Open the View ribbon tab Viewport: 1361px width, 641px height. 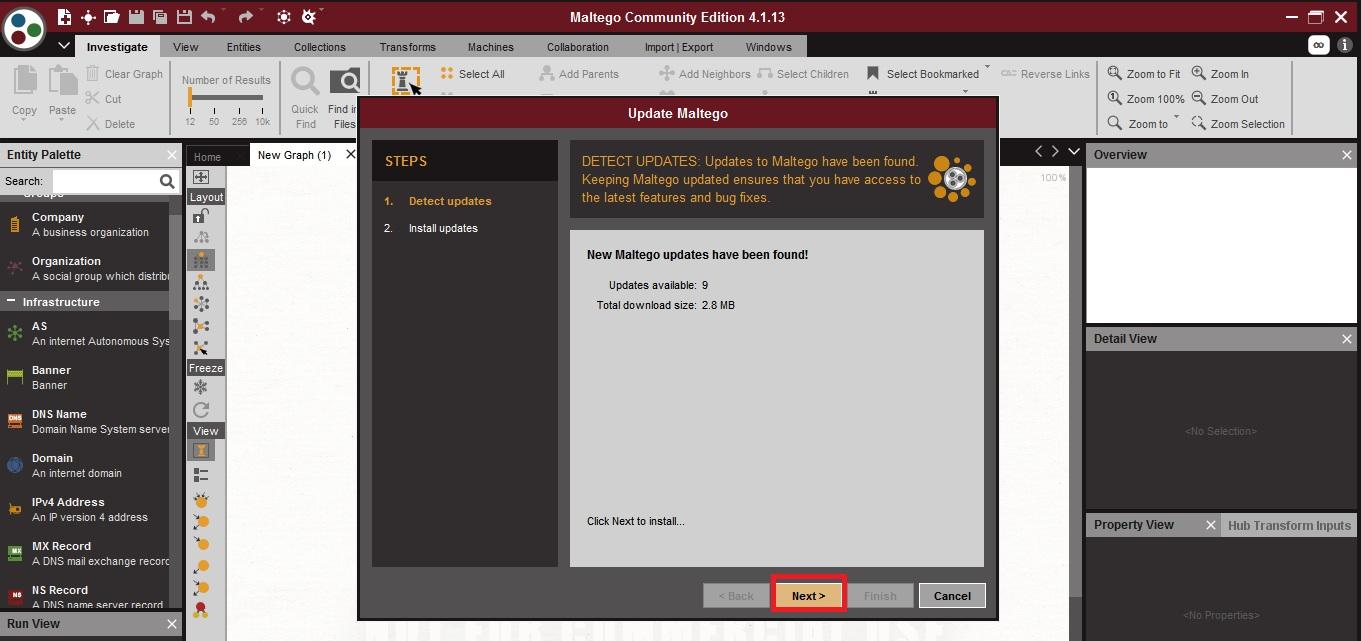[186, 47]
